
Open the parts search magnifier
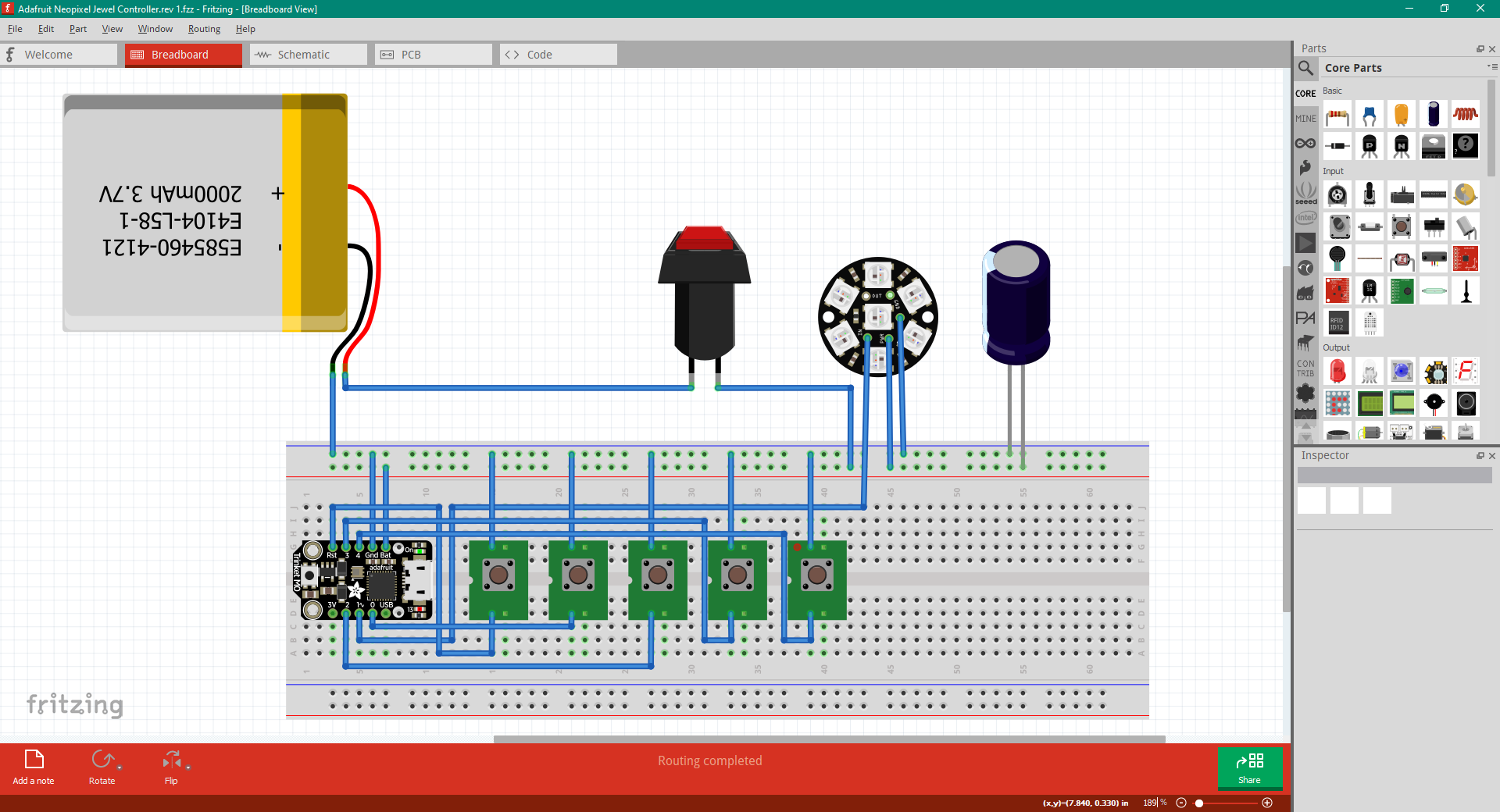(x=1305, y=68)
